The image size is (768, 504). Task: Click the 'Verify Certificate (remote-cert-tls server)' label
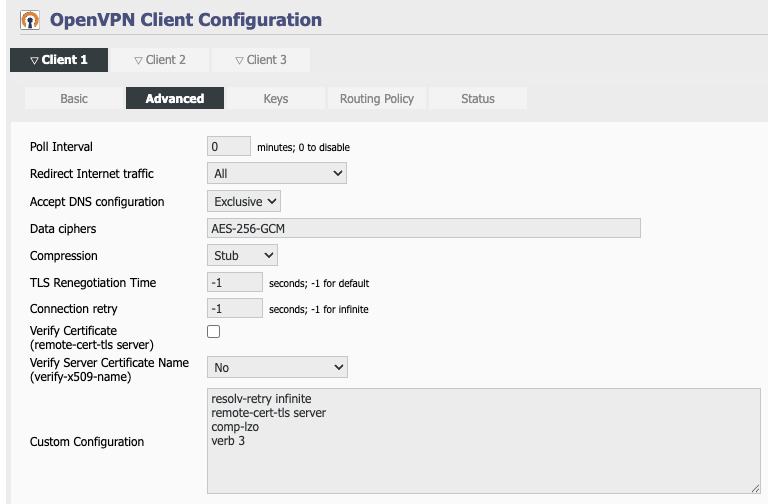click(x=92, y=337)
